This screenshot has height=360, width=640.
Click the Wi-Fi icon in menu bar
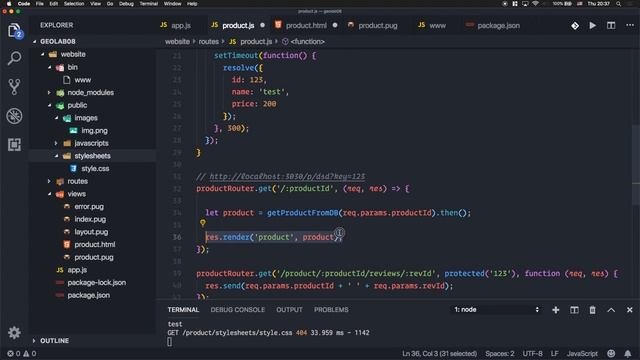point(535,4)
